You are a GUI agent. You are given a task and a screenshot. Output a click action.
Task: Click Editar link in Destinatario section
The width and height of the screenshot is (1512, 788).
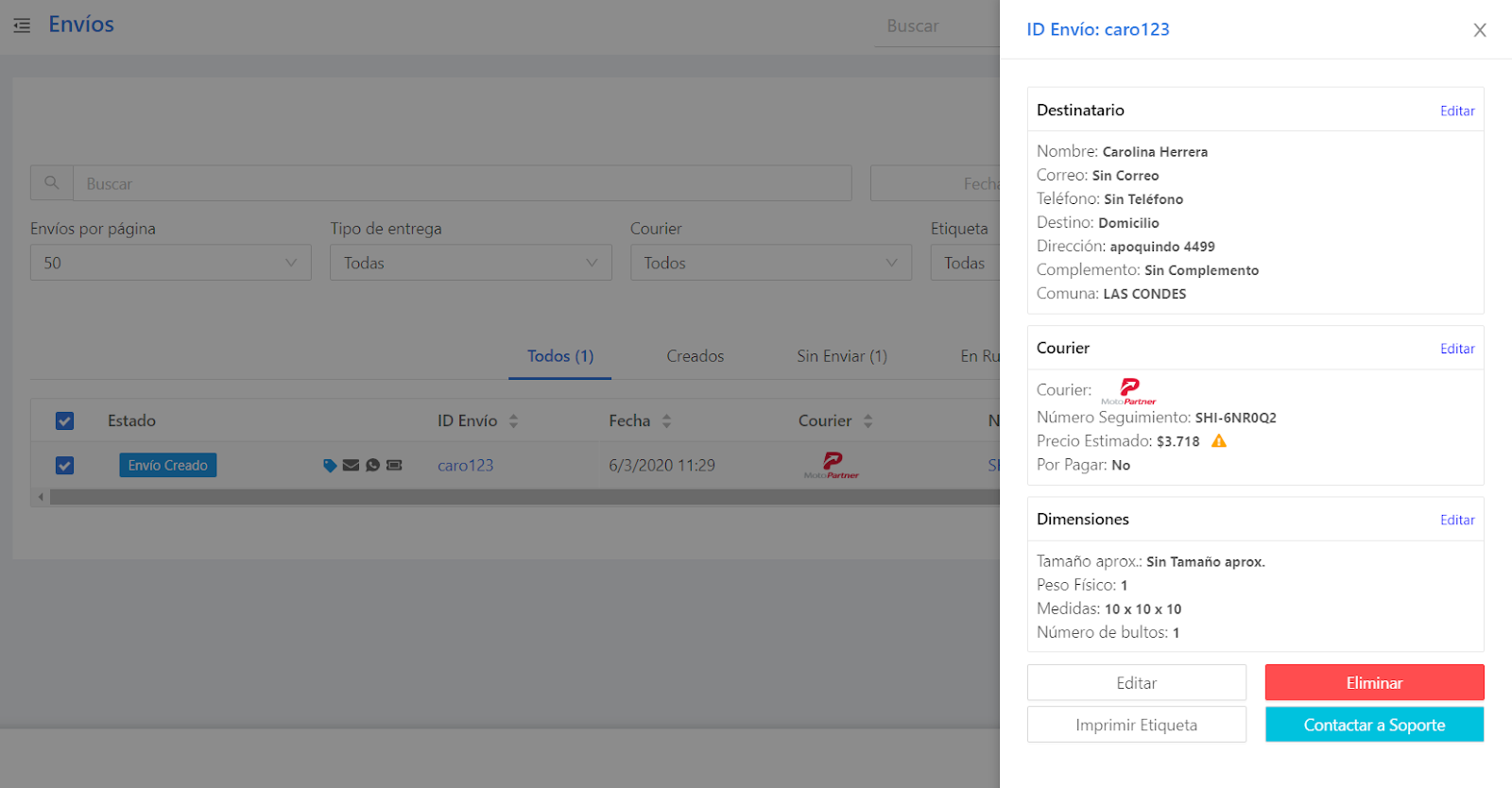point(1456,111)
